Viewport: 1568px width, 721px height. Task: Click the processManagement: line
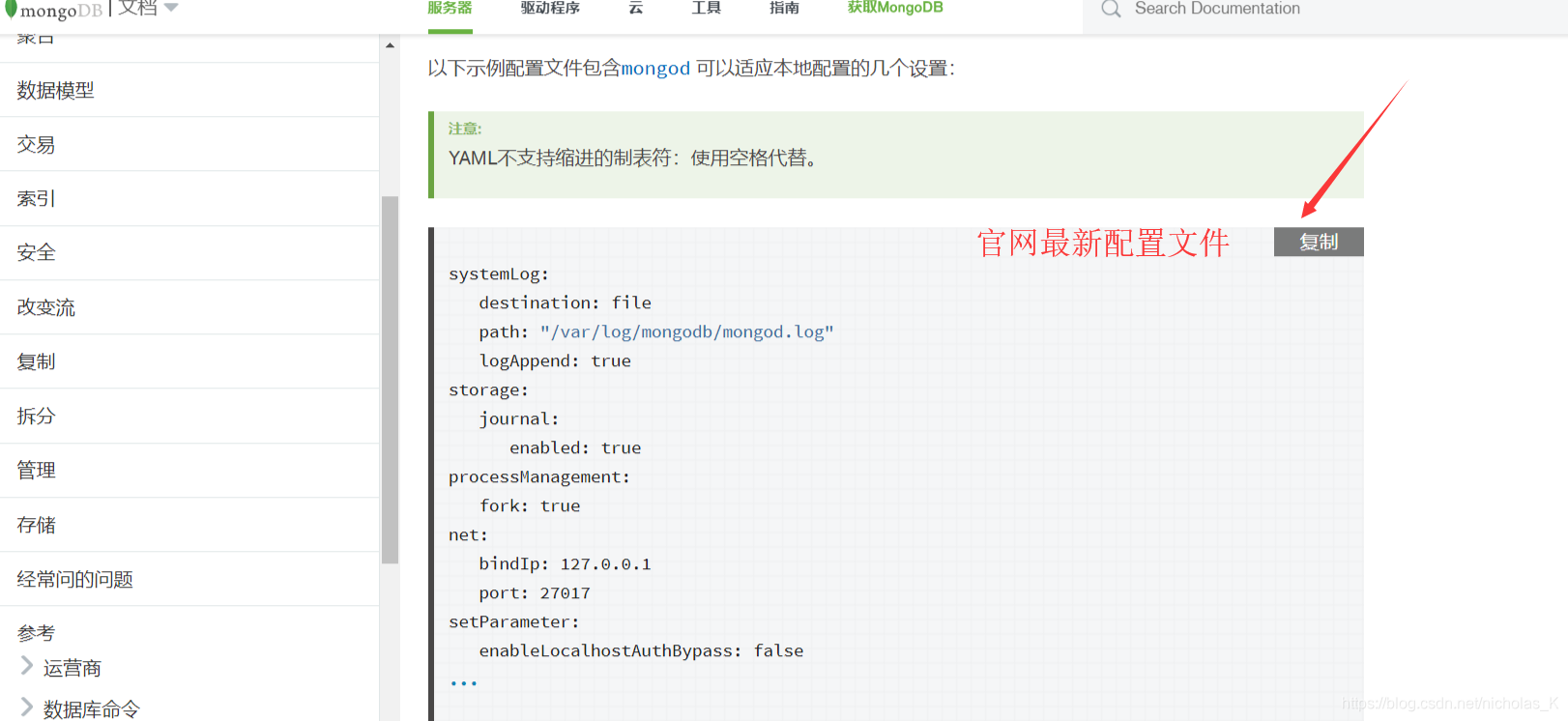coord(539,476)
